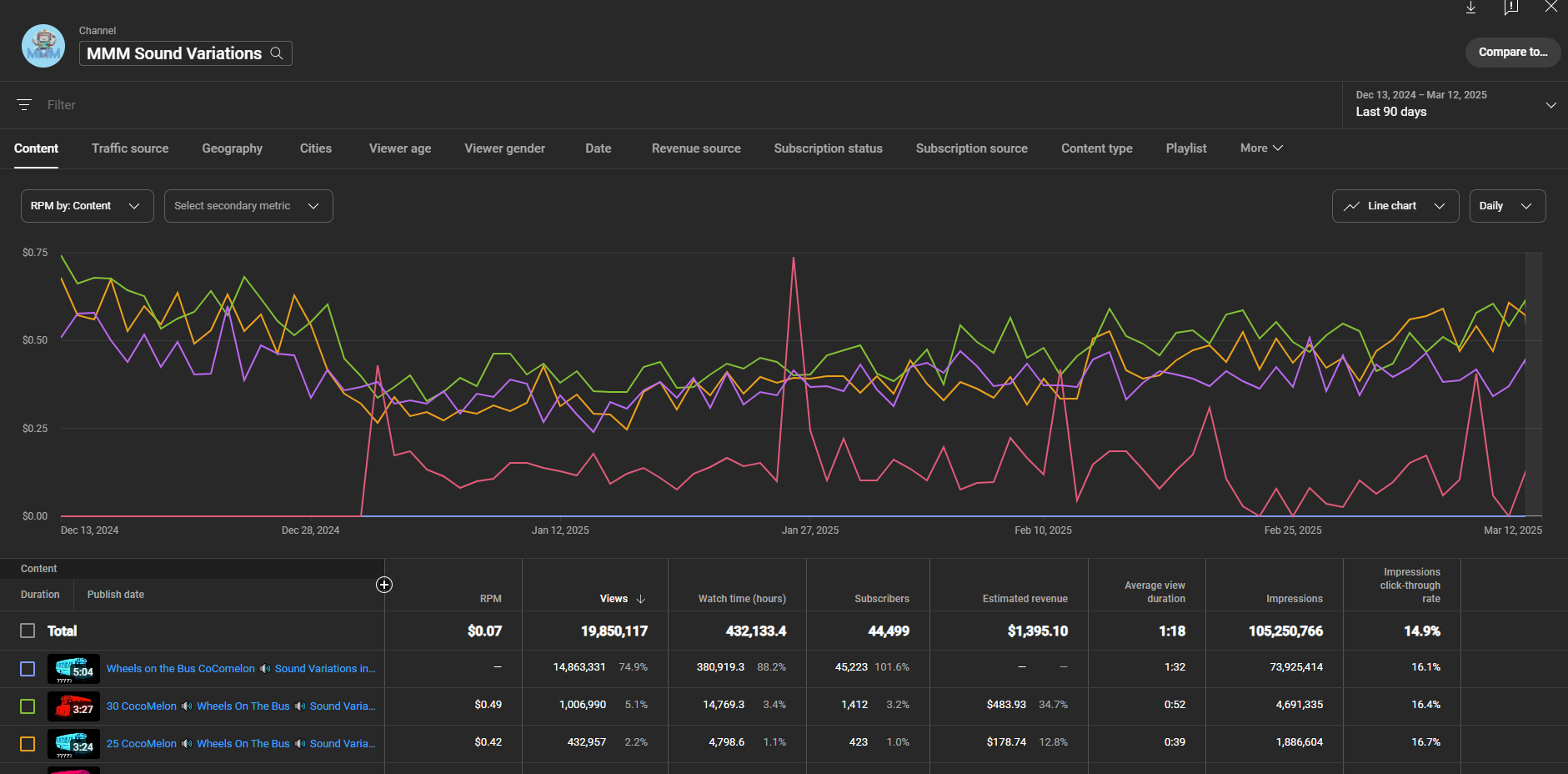Open the Date tab
Screen dimensions: 1568x774
point(598,148)
